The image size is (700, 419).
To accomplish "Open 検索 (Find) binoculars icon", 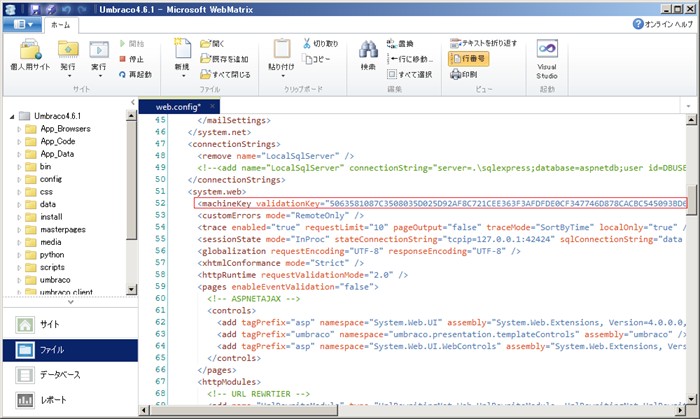I will pos(368,50).
